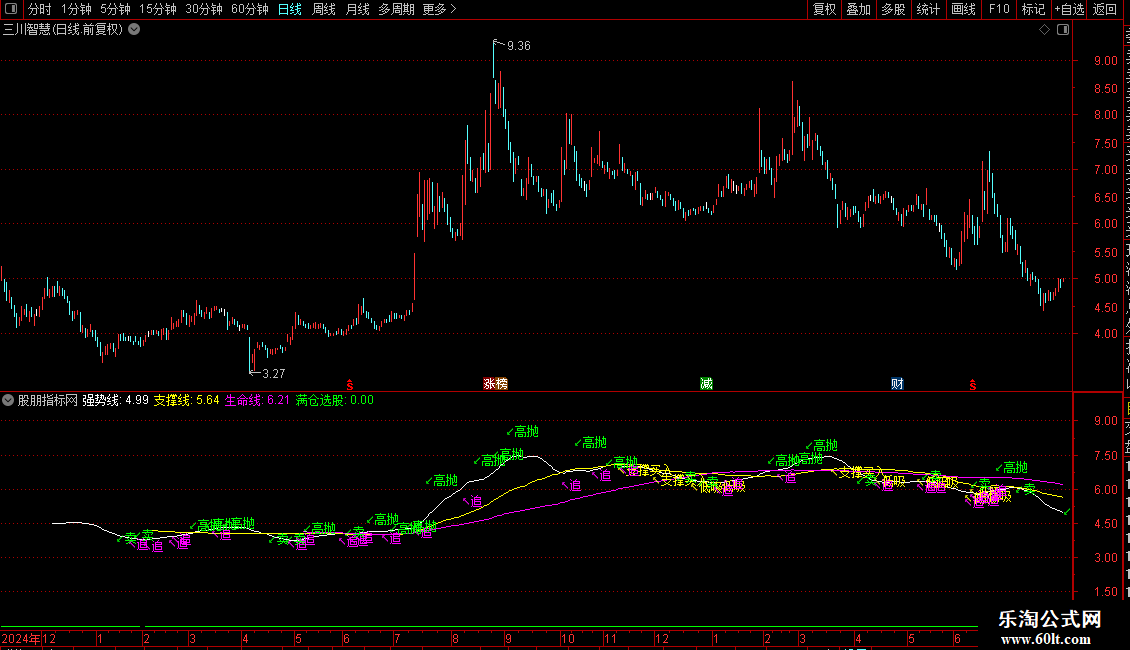
Task: Click the 3.27 low price label
Action: coord(273,374)
